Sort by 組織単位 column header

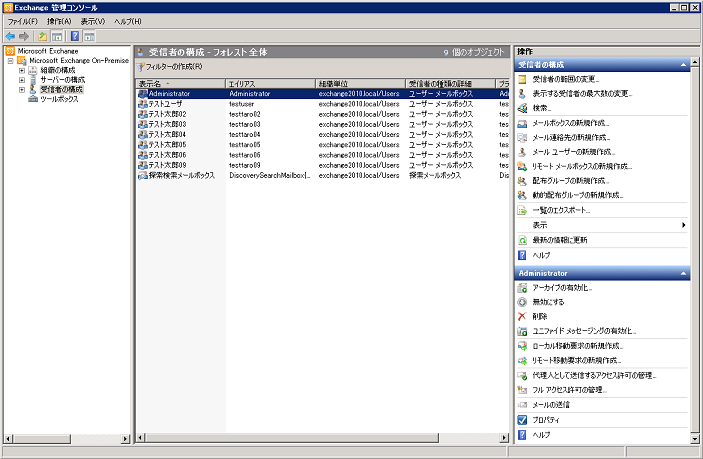[360, 84]
